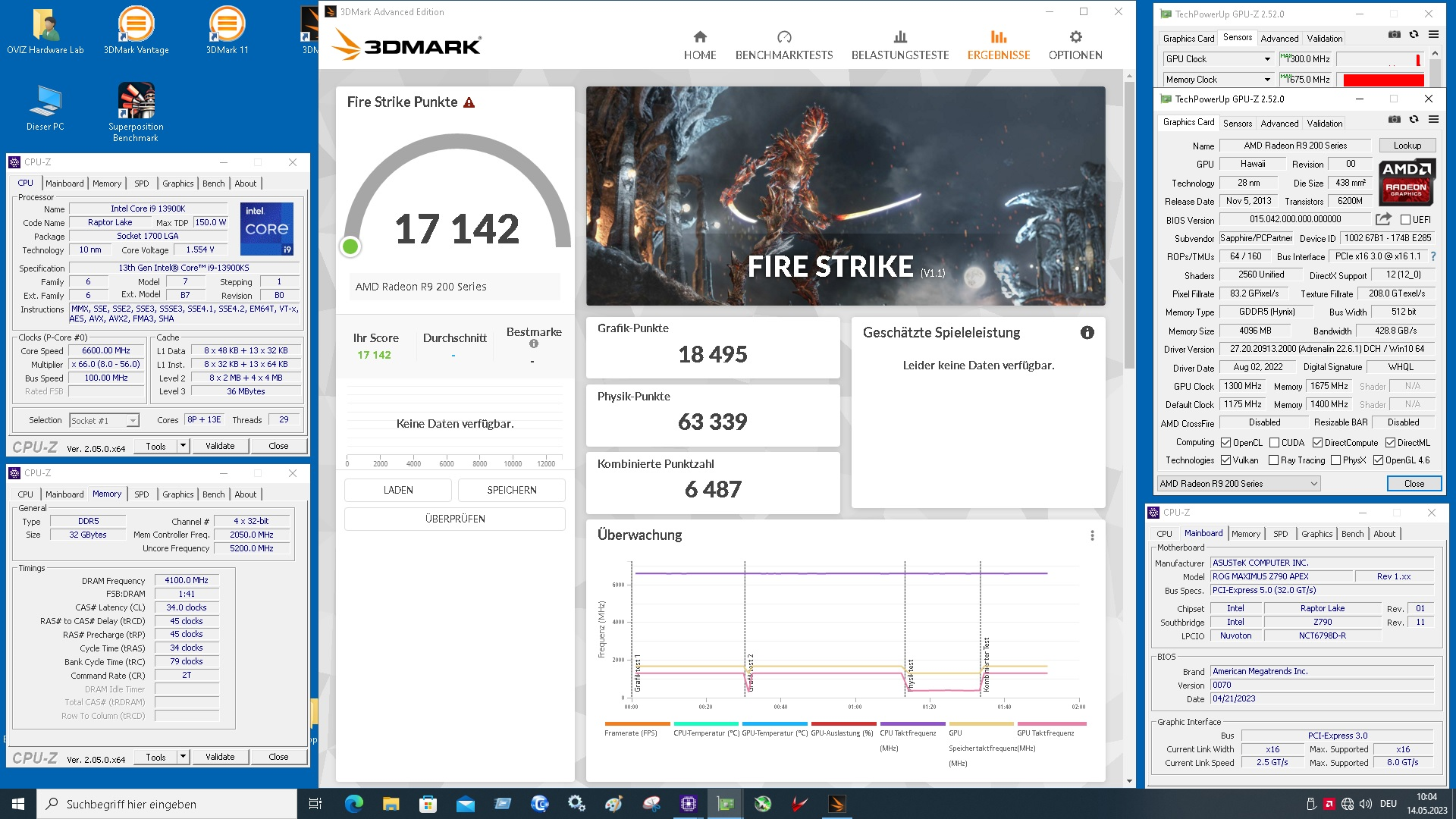This screenshot has width=1456, height=819.
Task: Open the SPD tab in the CPU-Z Memory window
Action: (141, 494)
